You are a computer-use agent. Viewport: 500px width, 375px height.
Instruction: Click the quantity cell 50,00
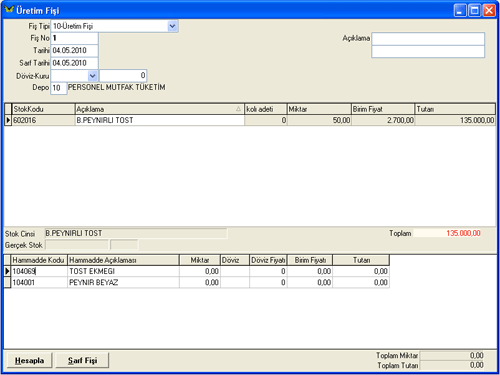pos(319,120)
